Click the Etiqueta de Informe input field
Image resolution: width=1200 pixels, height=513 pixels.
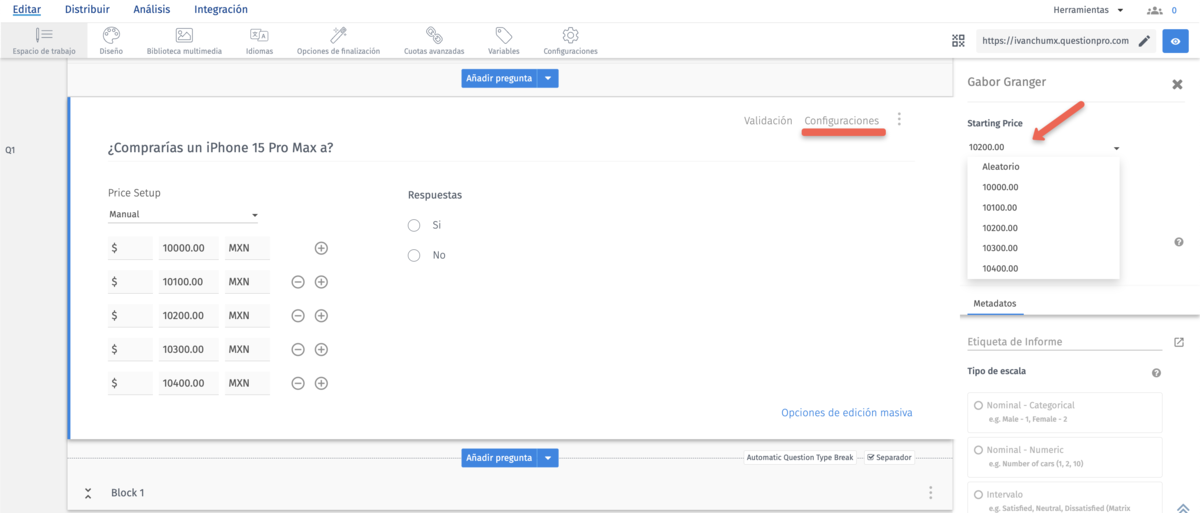[x=1066, y=342]
